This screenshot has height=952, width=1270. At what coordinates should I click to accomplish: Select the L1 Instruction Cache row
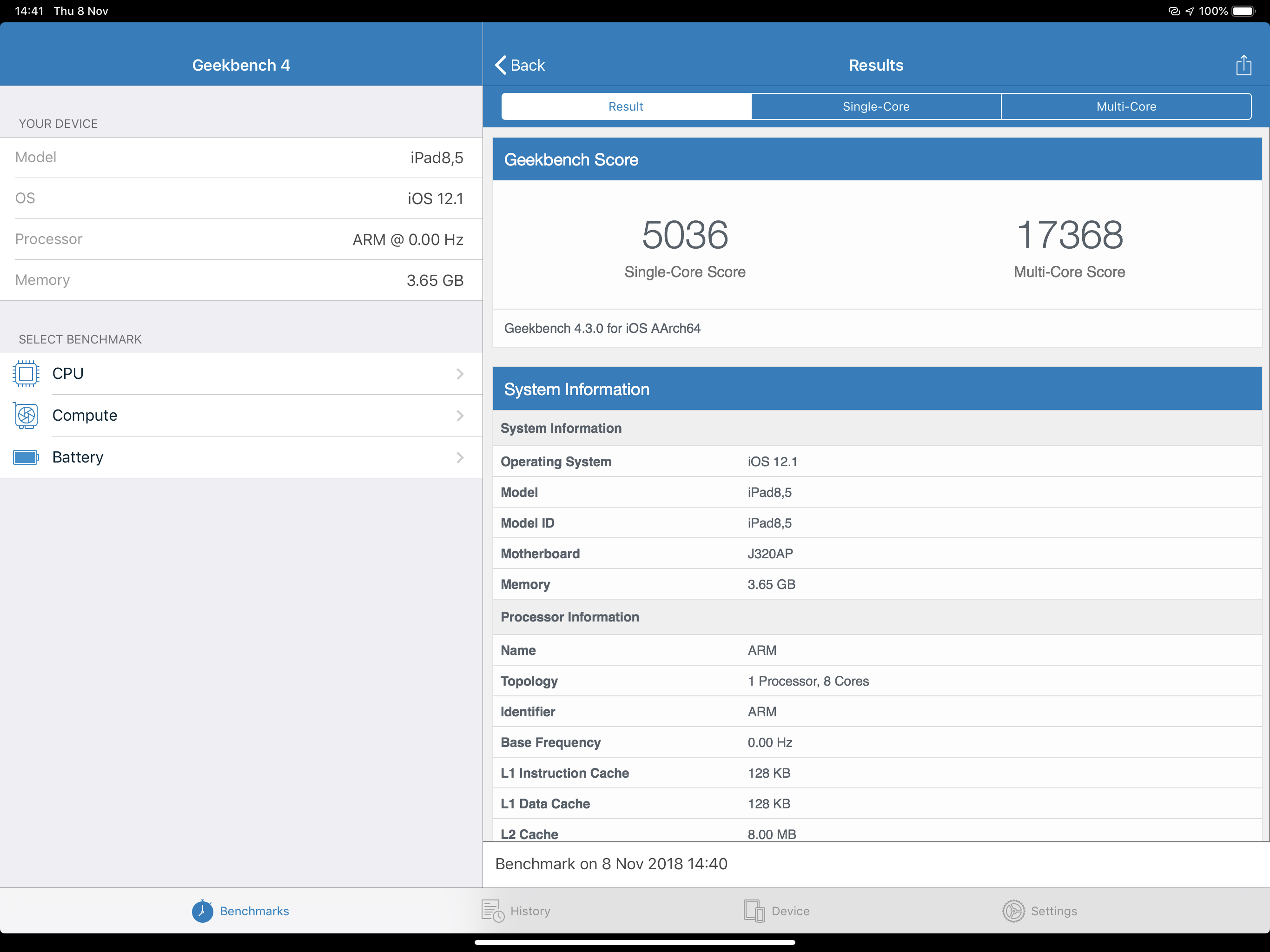[877, 773]
